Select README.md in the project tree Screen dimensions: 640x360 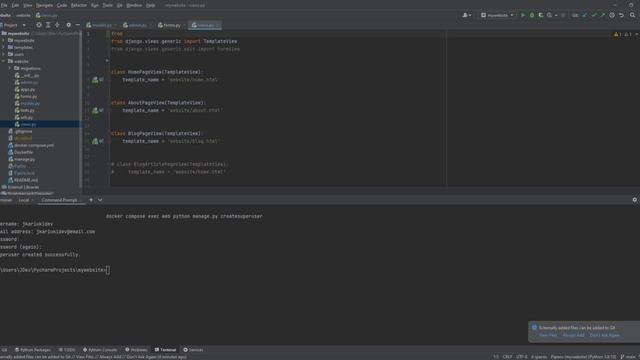pos(26,180)
